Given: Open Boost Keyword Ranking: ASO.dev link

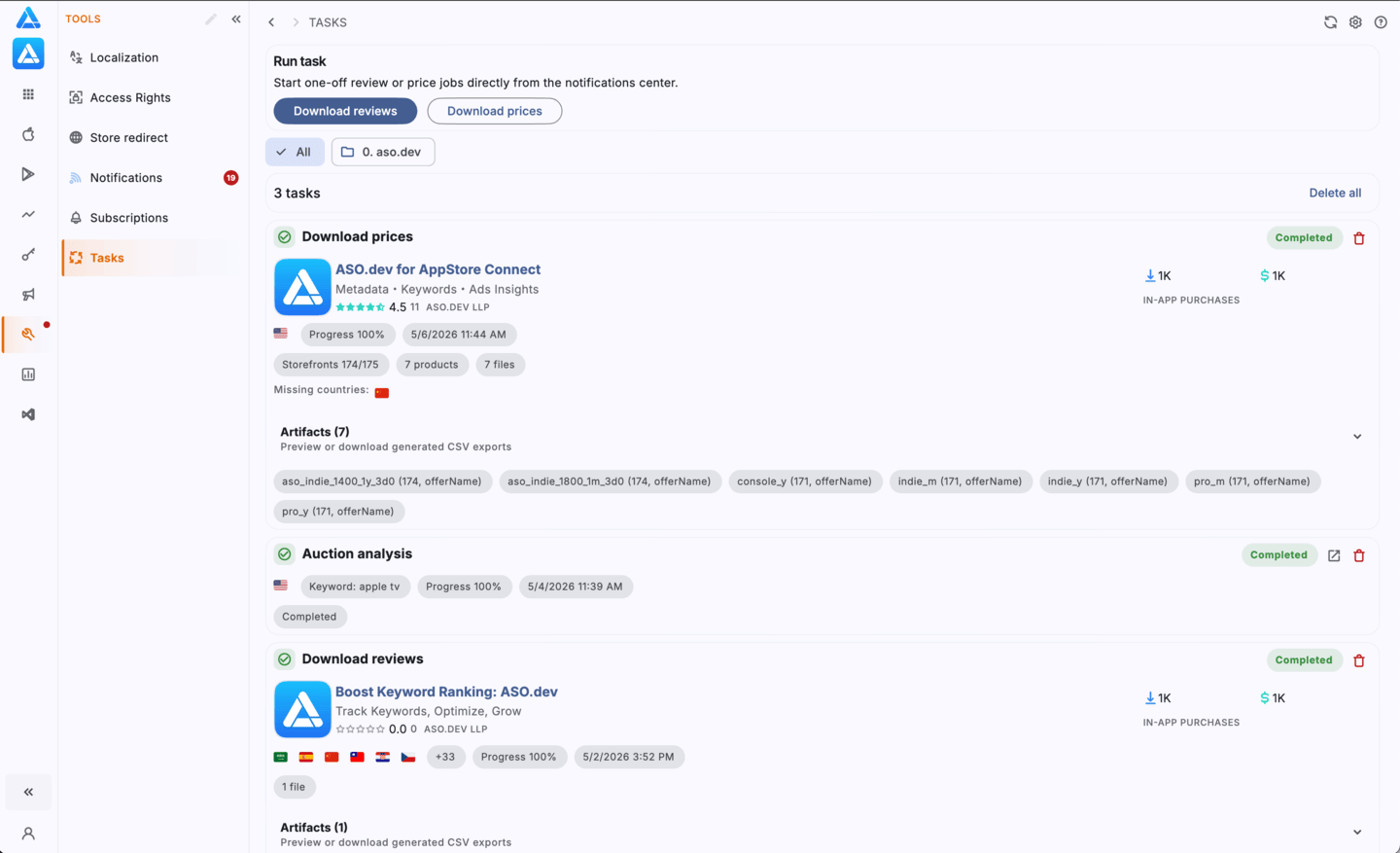Looking at the screenshot, I should tap(446, 692).
